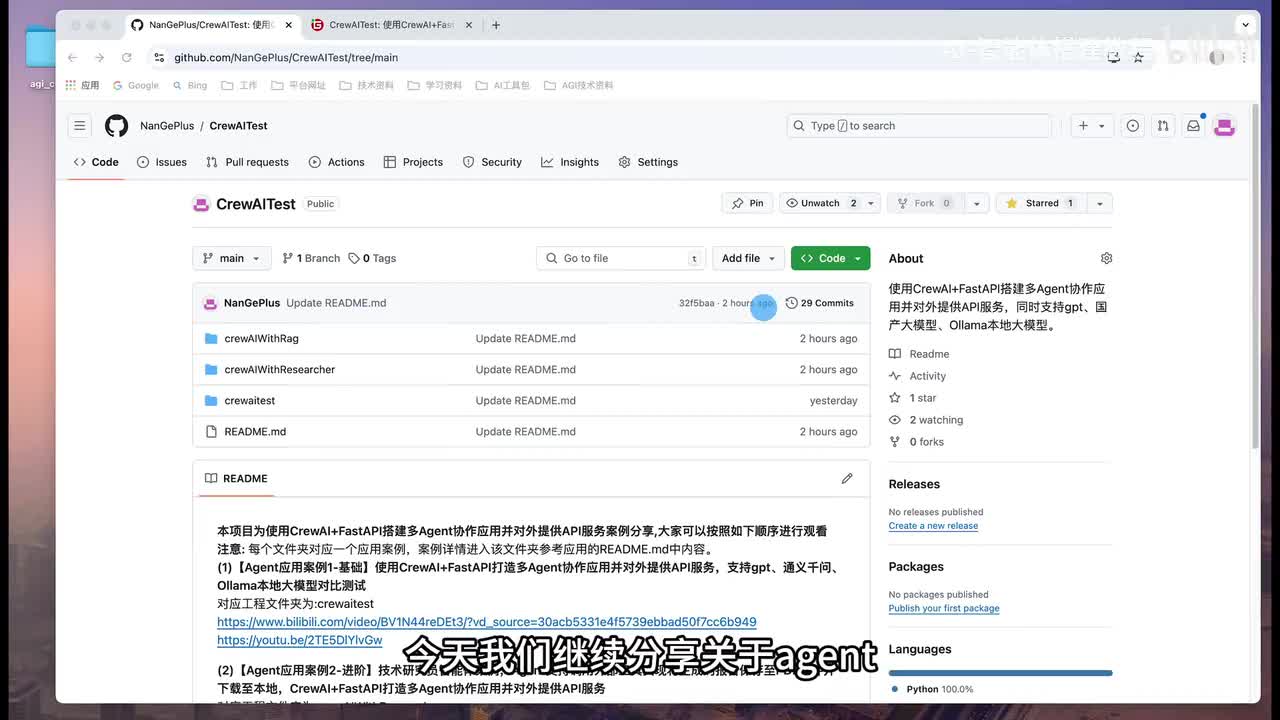Open the GitHub hamburger navigation menu
1280x720 pixels.
[x=79, y=126]
